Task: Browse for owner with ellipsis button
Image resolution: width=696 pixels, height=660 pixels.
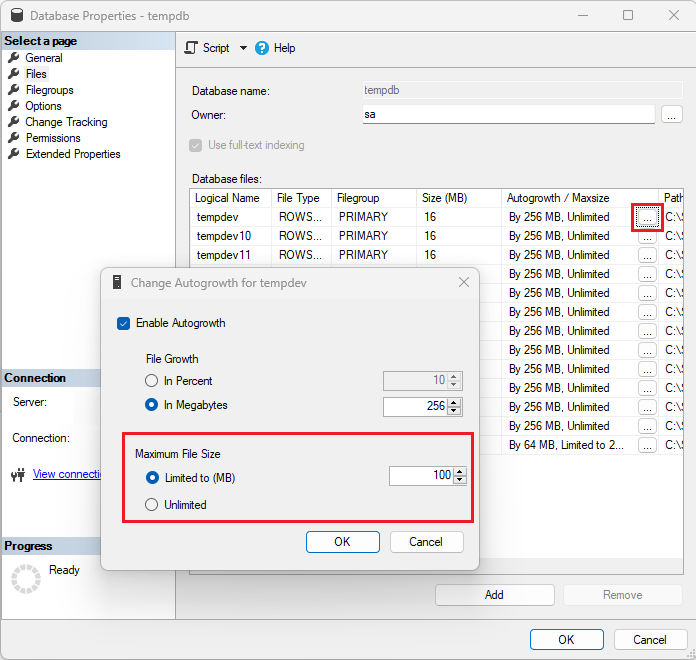Action: [x=672, y=114]
